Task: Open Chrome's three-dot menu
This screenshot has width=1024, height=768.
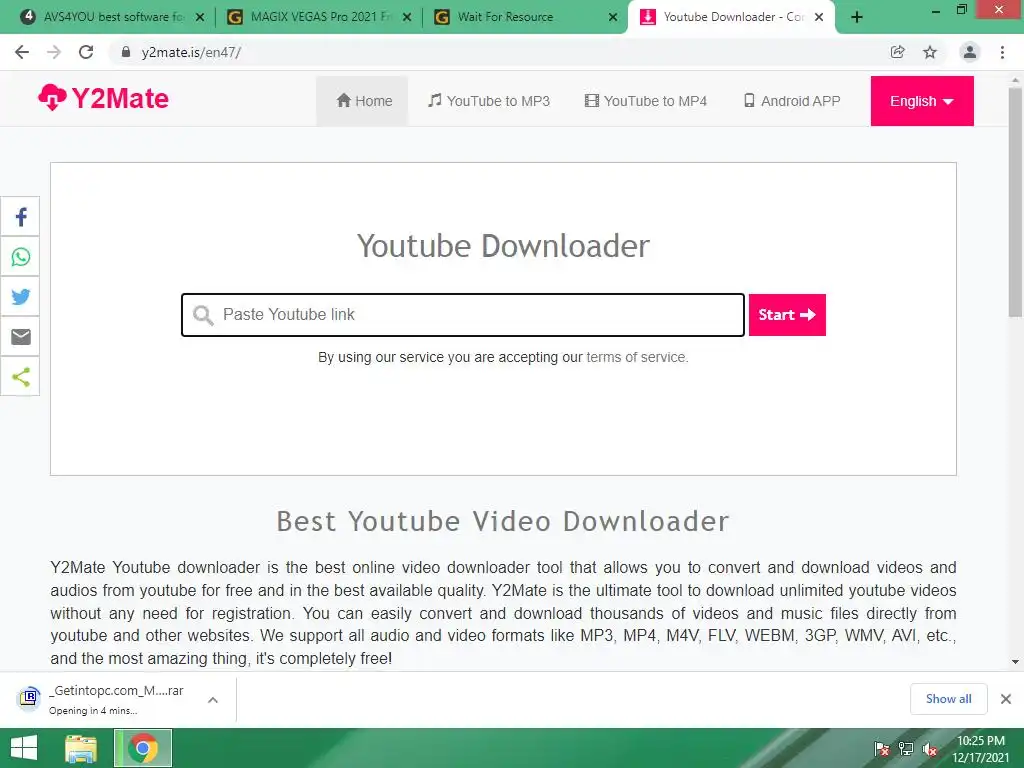Action: tap(1002, 52)
